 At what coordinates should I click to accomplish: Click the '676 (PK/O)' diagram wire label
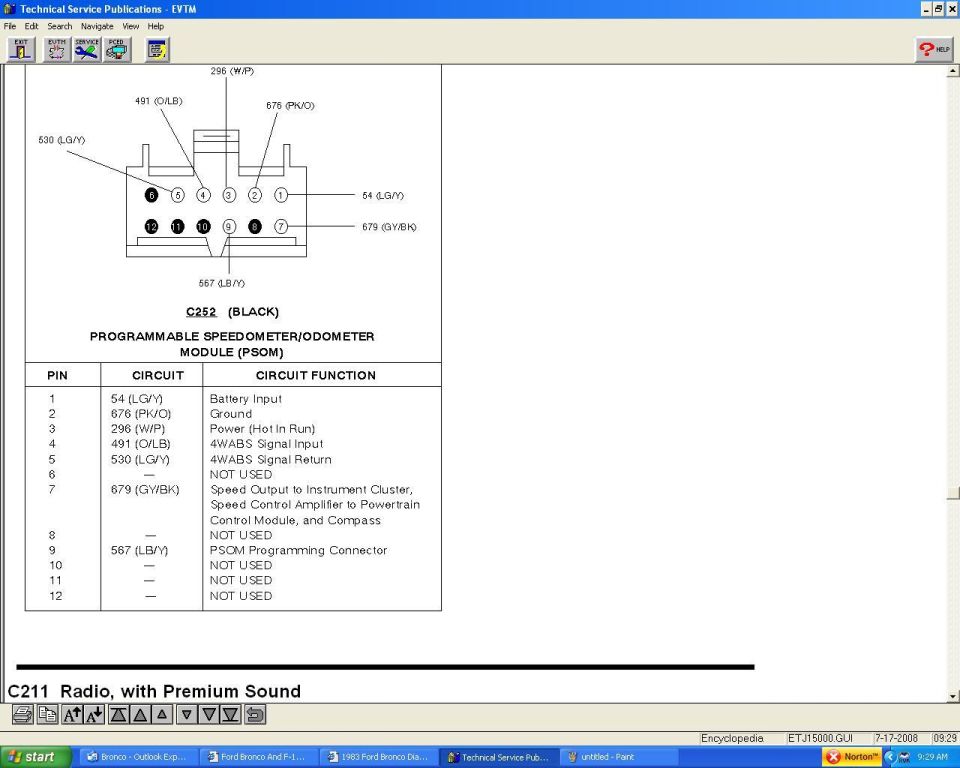[290, 105]
